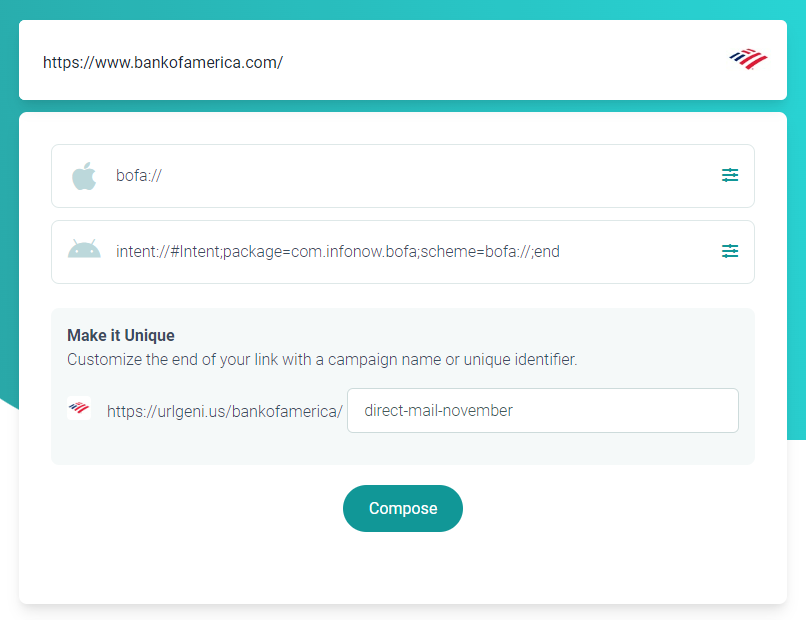The width and height of the screenshot is (806, 620).
Task: Open settings icon for iOS bofa:// link
Action: click(x=729, y=175)
